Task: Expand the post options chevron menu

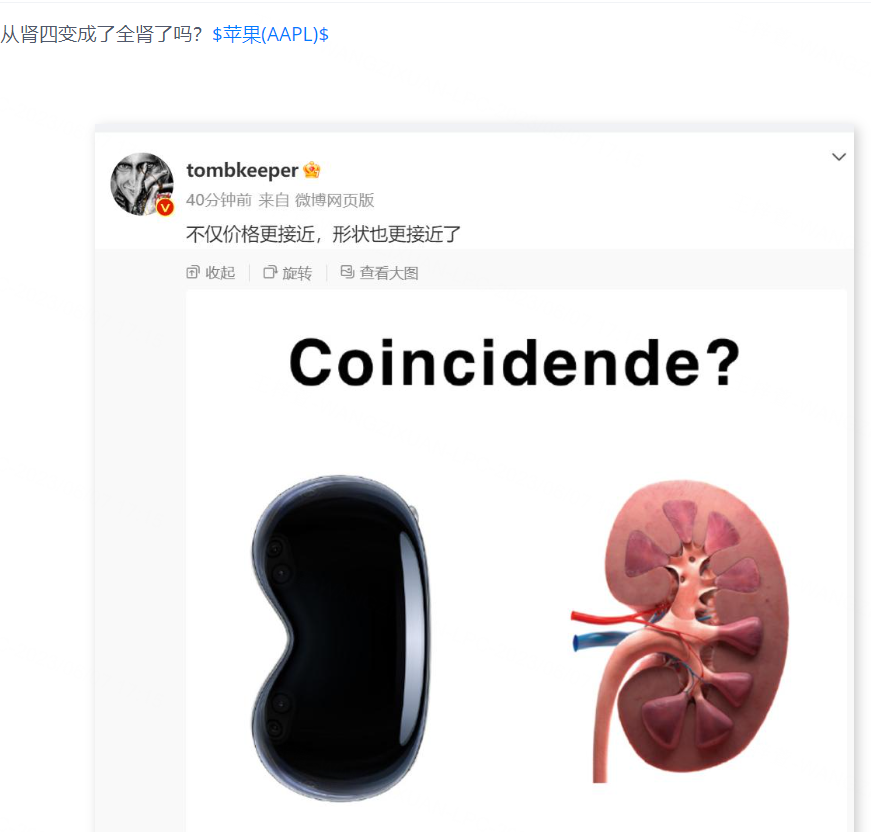Action: click(839, 157)
